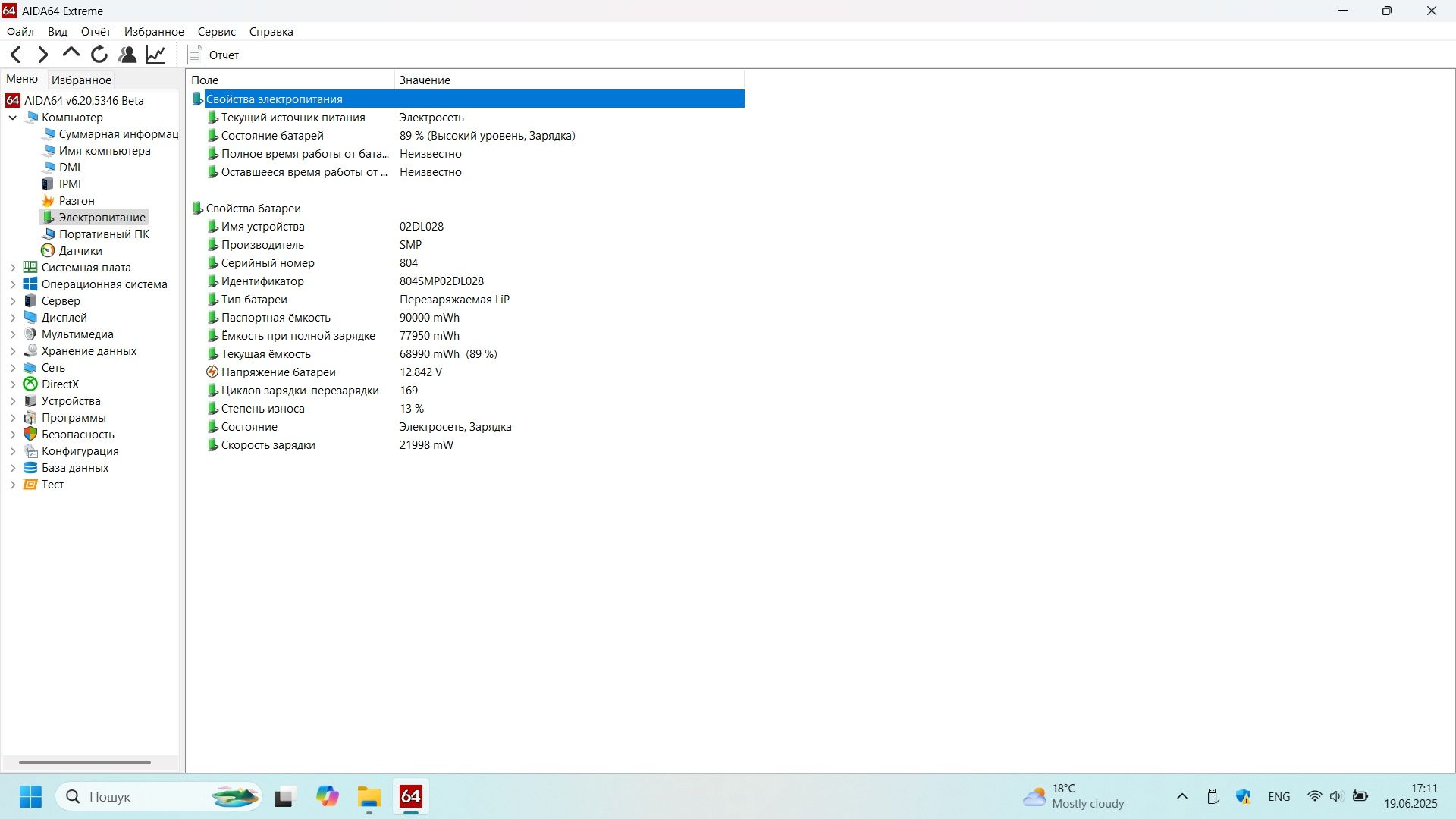Viewport: 1456px width, 819px height.
Task: Click the Отчёт report toolbar button
Action: (213, 55)
